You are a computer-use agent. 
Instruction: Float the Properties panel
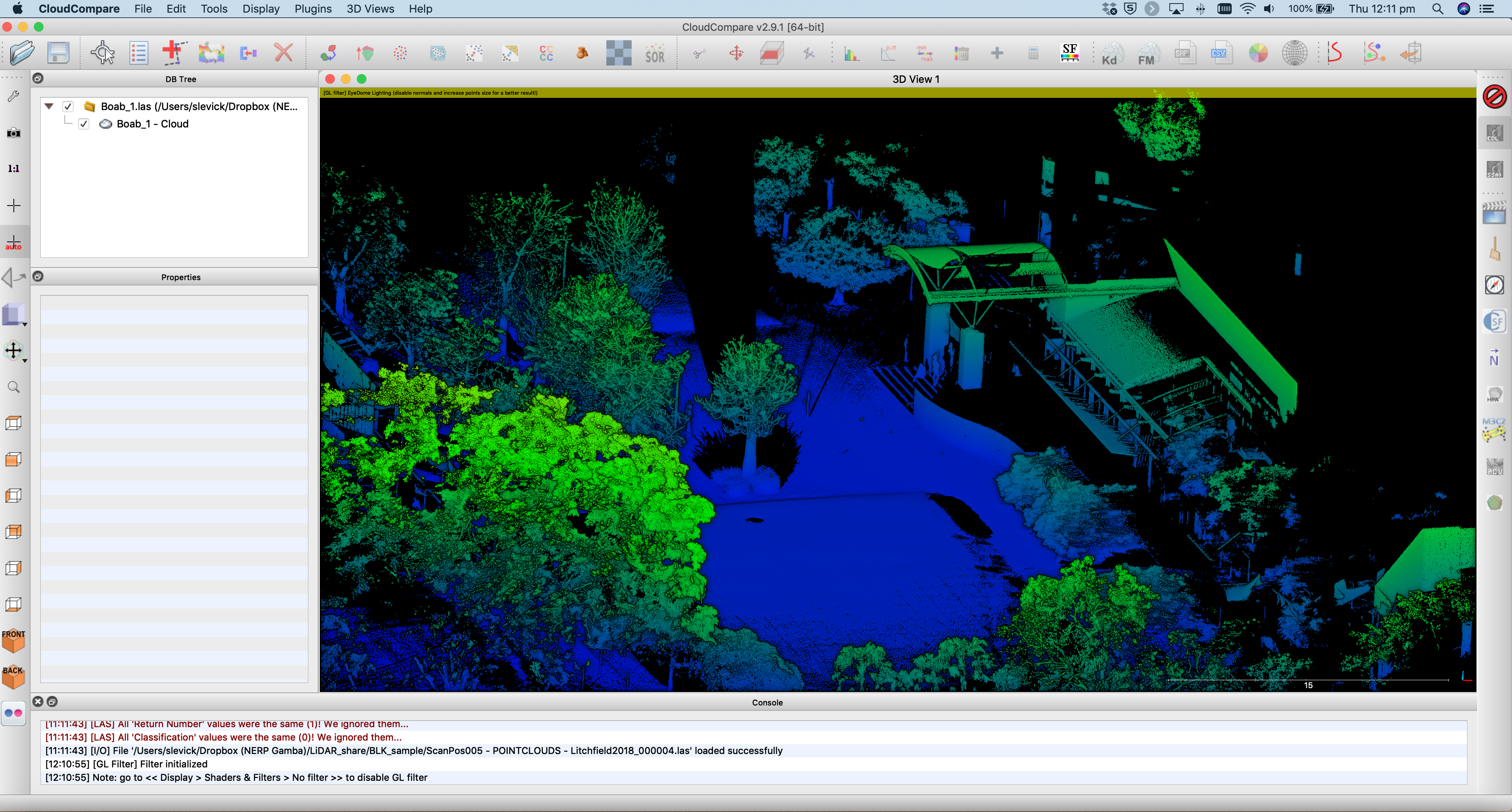(38, 276)
